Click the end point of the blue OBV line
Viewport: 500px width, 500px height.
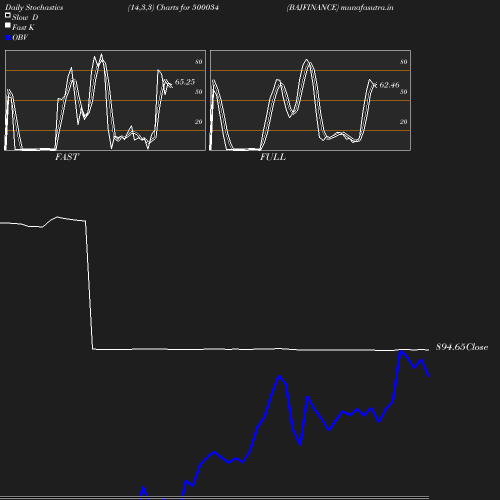[429, 377]
